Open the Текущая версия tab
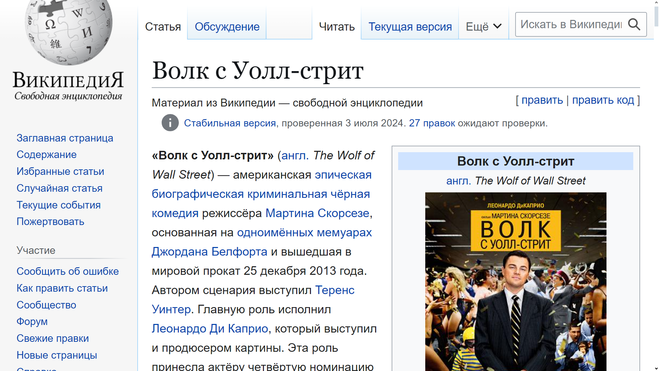This screenshot has height=371, width=659. 410,27
